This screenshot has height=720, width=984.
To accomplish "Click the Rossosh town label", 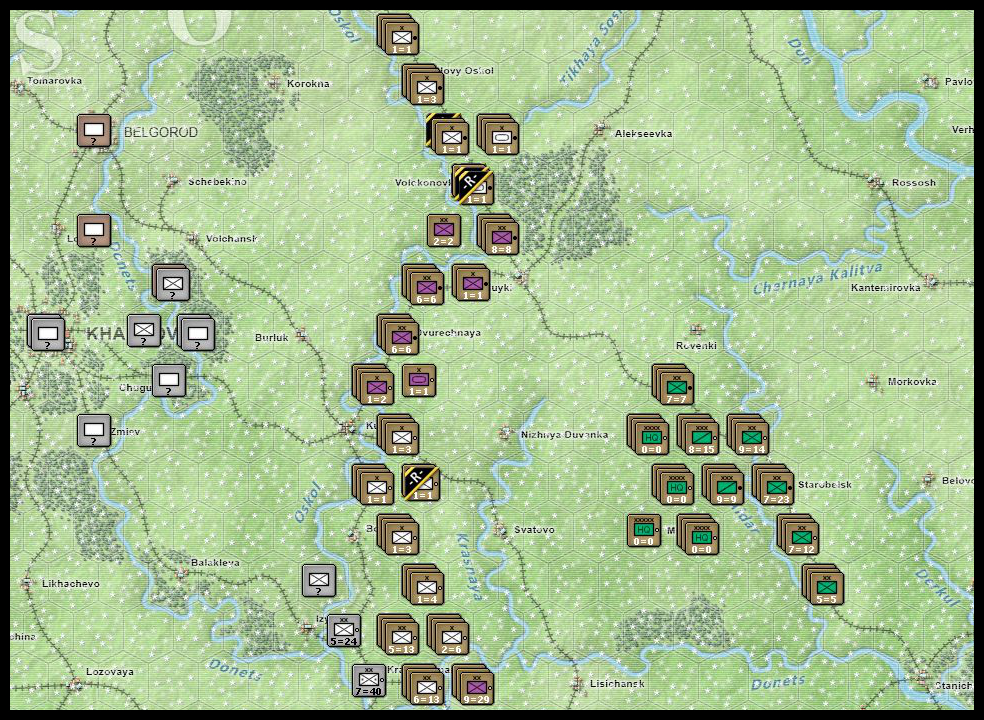I will point(914,183).
